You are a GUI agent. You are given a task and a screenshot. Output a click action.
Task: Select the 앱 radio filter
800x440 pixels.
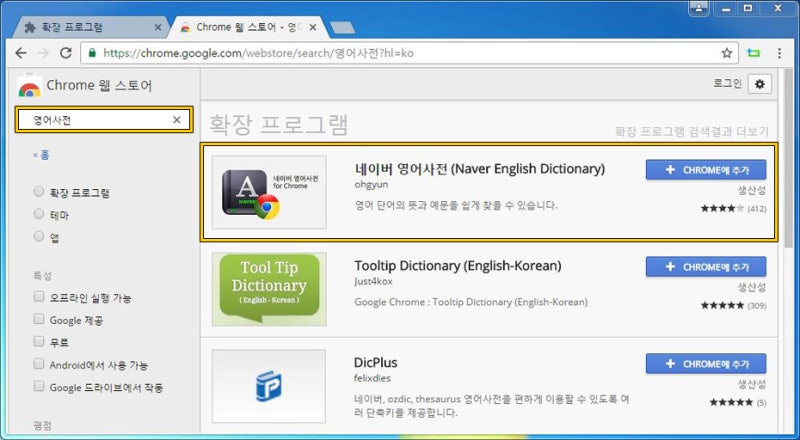click(39, 236)
